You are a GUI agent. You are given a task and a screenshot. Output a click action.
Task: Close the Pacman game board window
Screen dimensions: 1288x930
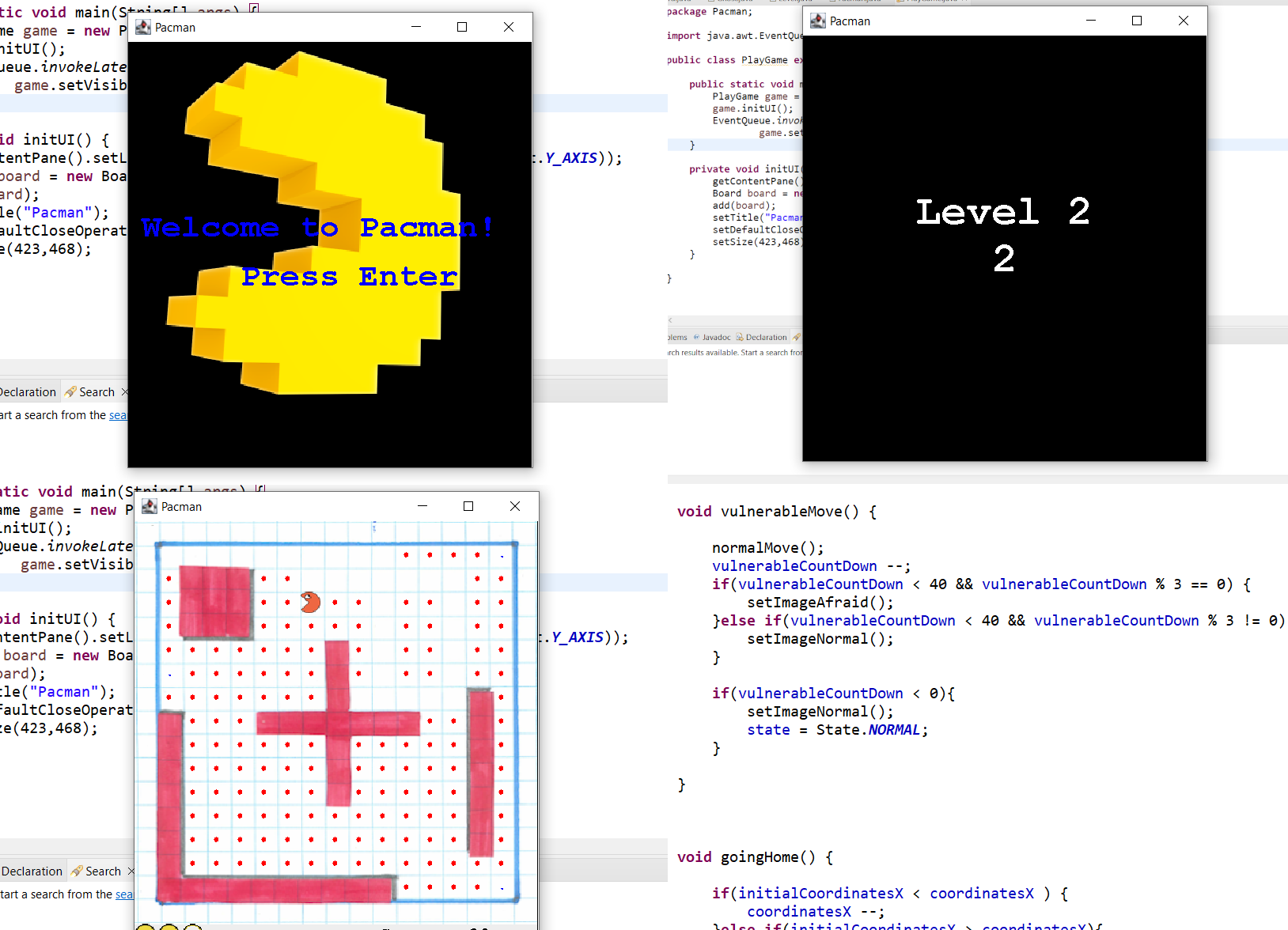515,506
